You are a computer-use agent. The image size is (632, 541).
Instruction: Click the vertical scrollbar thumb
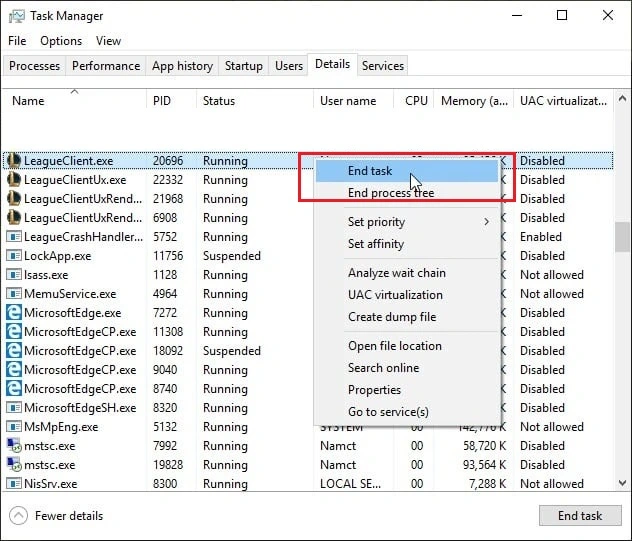[622, 237]
